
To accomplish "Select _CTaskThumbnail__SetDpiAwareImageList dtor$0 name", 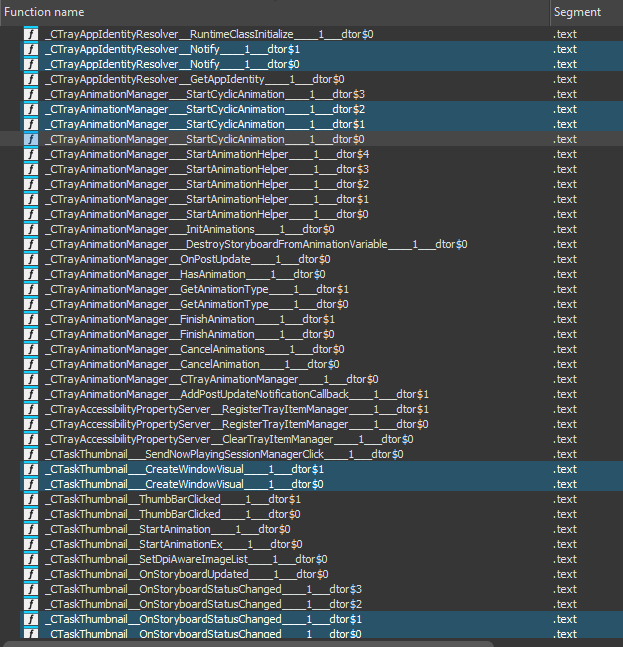I will (x=186, y=559).
